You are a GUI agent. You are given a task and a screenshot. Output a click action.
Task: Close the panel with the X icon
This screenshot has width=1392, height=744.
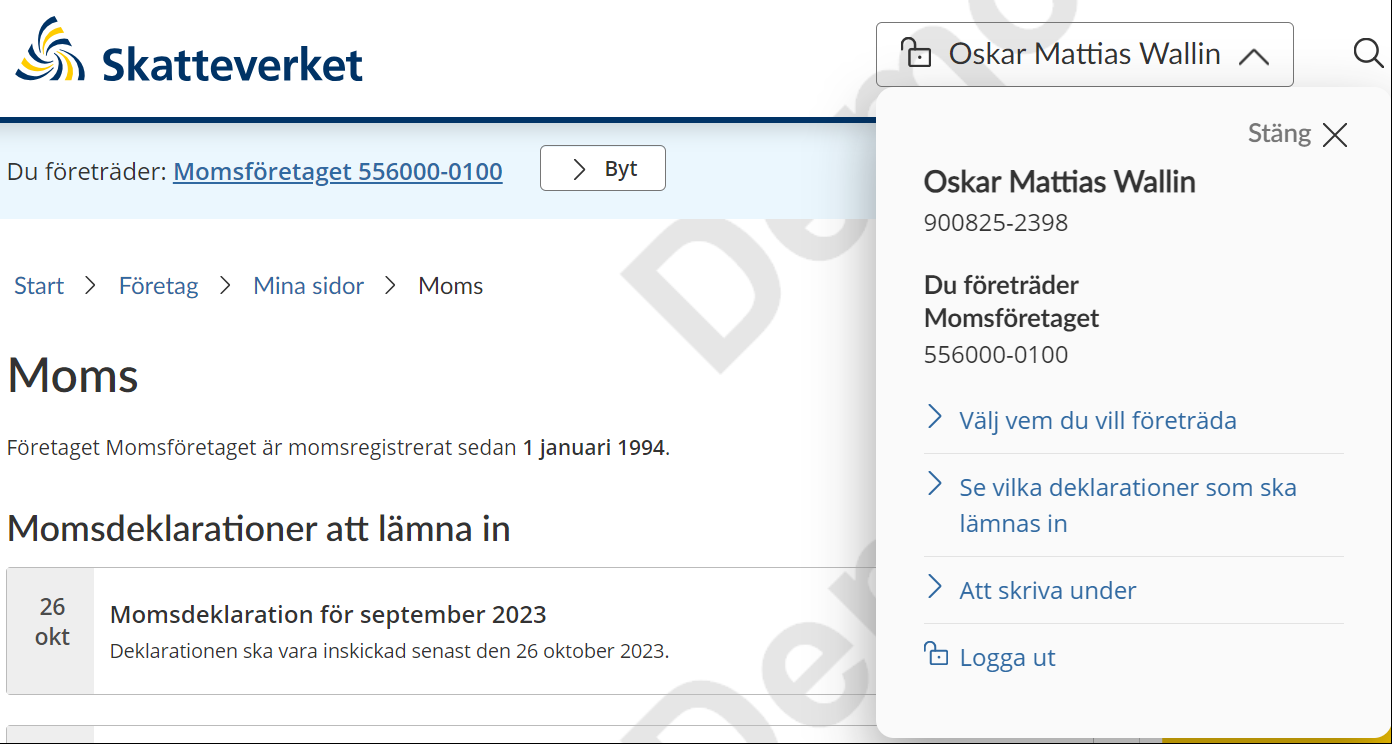click(x=1335, y=135)
